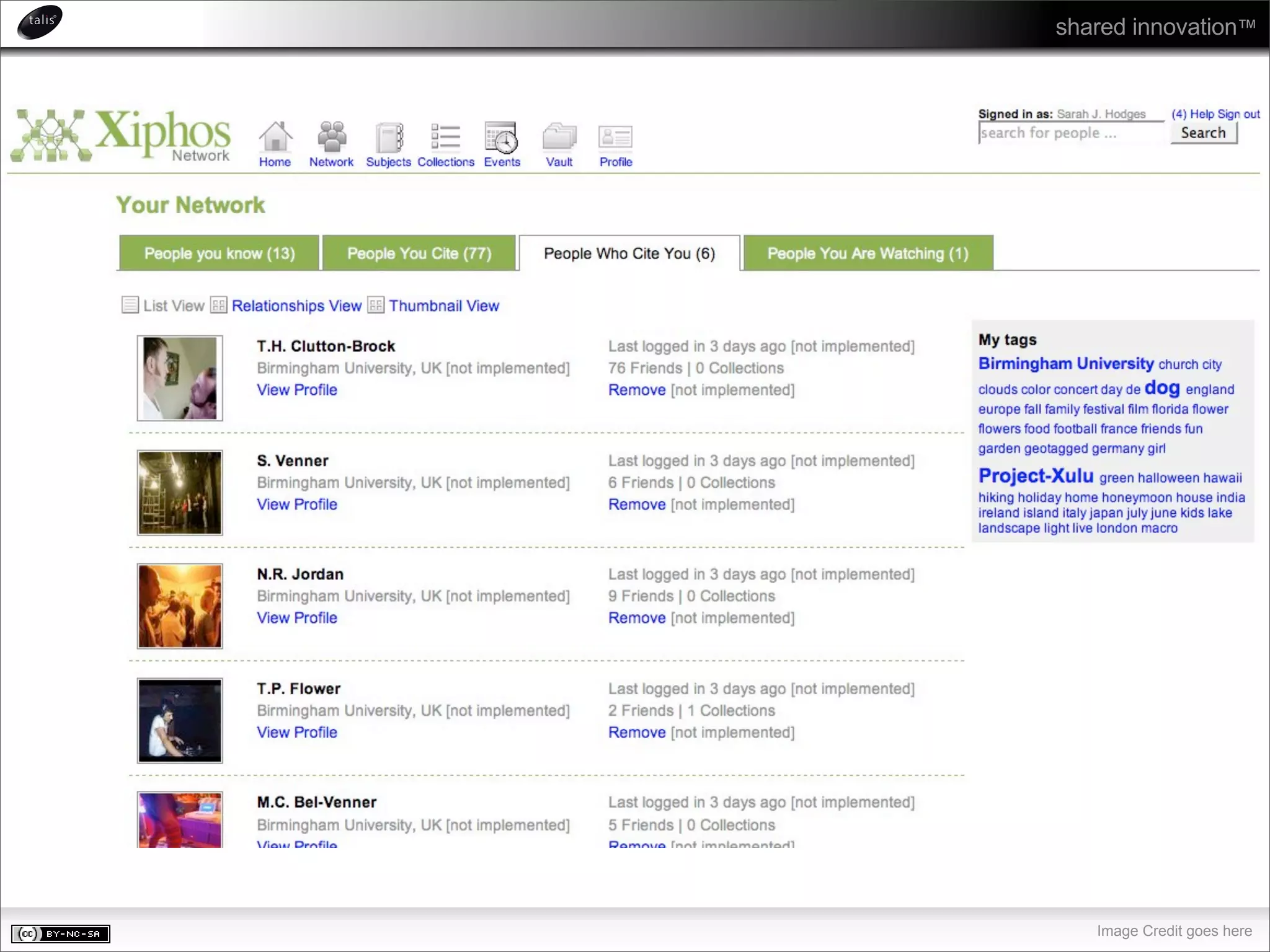
Task: Click the Search button
Action: click(1204, 133)
